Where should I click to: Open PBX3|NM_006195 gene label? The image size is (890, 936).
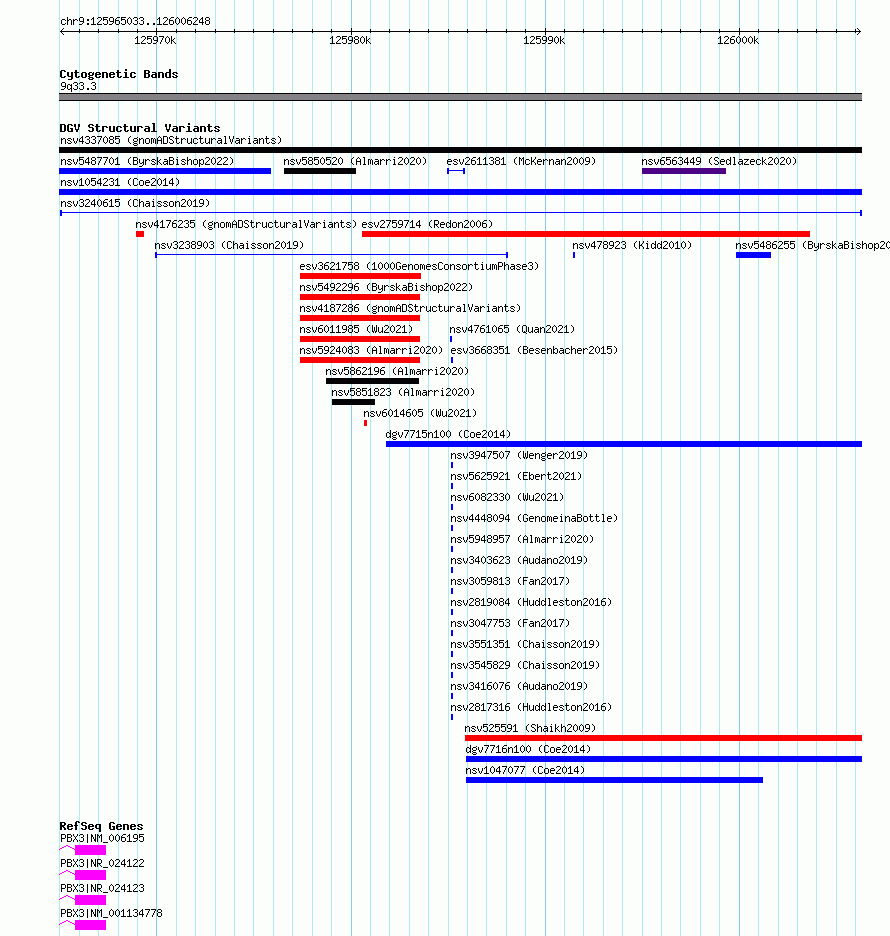(102, 838)
